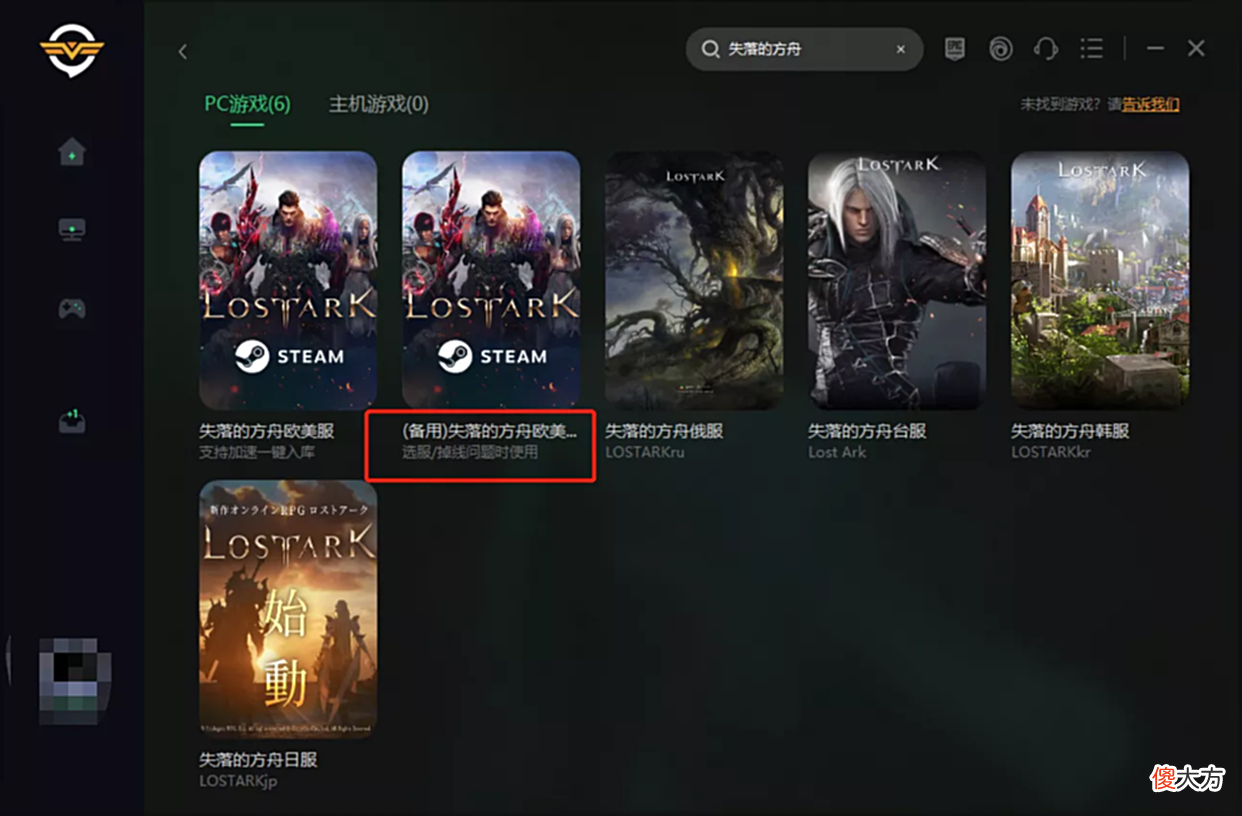This screenshot has width=1242, height=816.
Task: Minimize the window
Action: 1155,48
